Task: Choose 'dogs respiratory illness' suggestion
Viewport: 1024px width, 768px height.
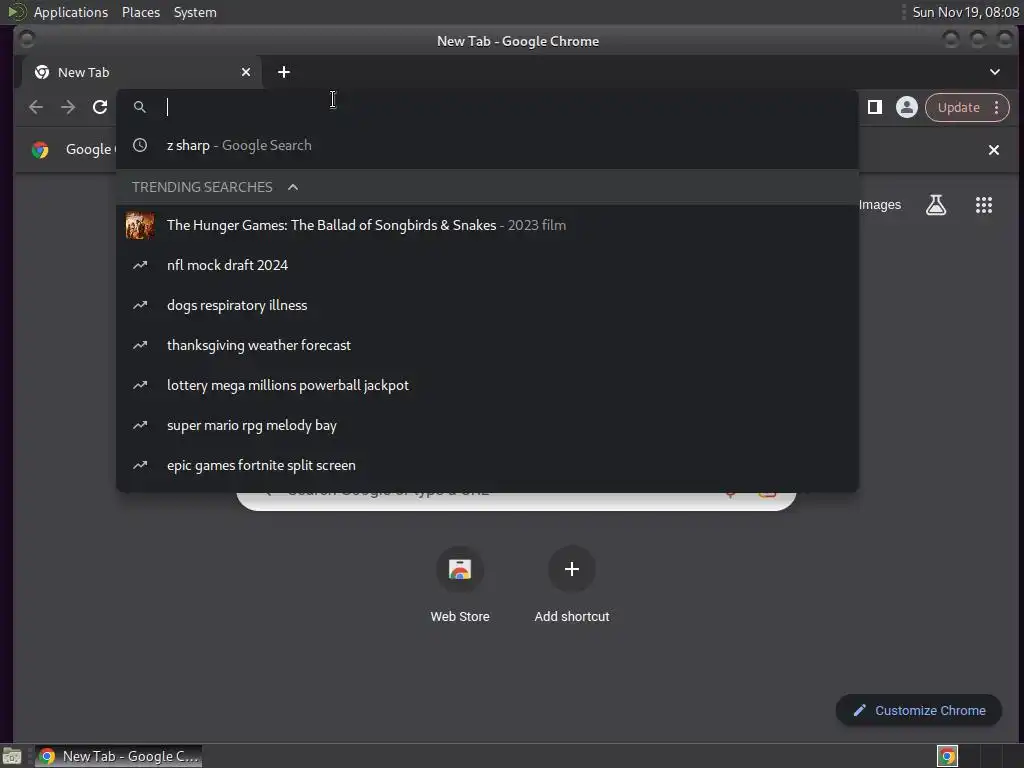Action: pos(487,305)
